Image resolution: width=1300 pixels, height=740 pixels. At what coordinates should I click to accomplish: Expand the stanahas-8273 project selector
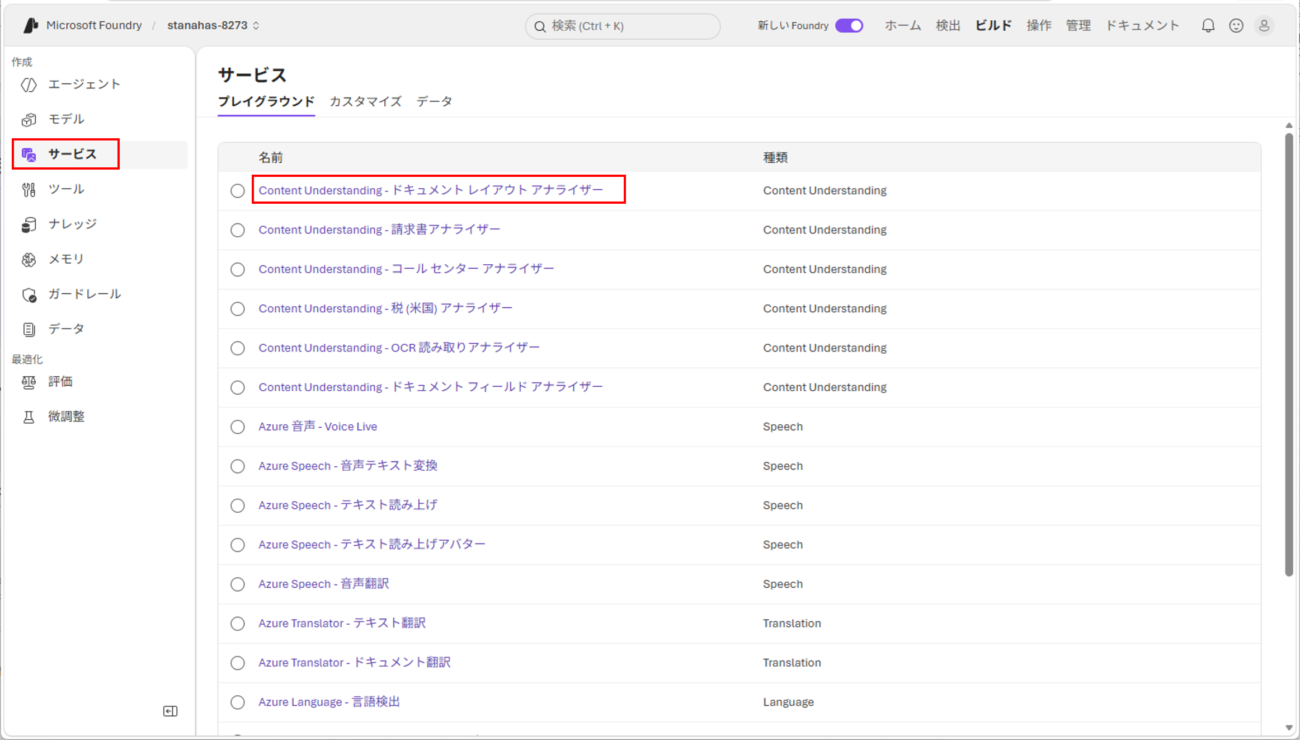(x=213, y=26)
